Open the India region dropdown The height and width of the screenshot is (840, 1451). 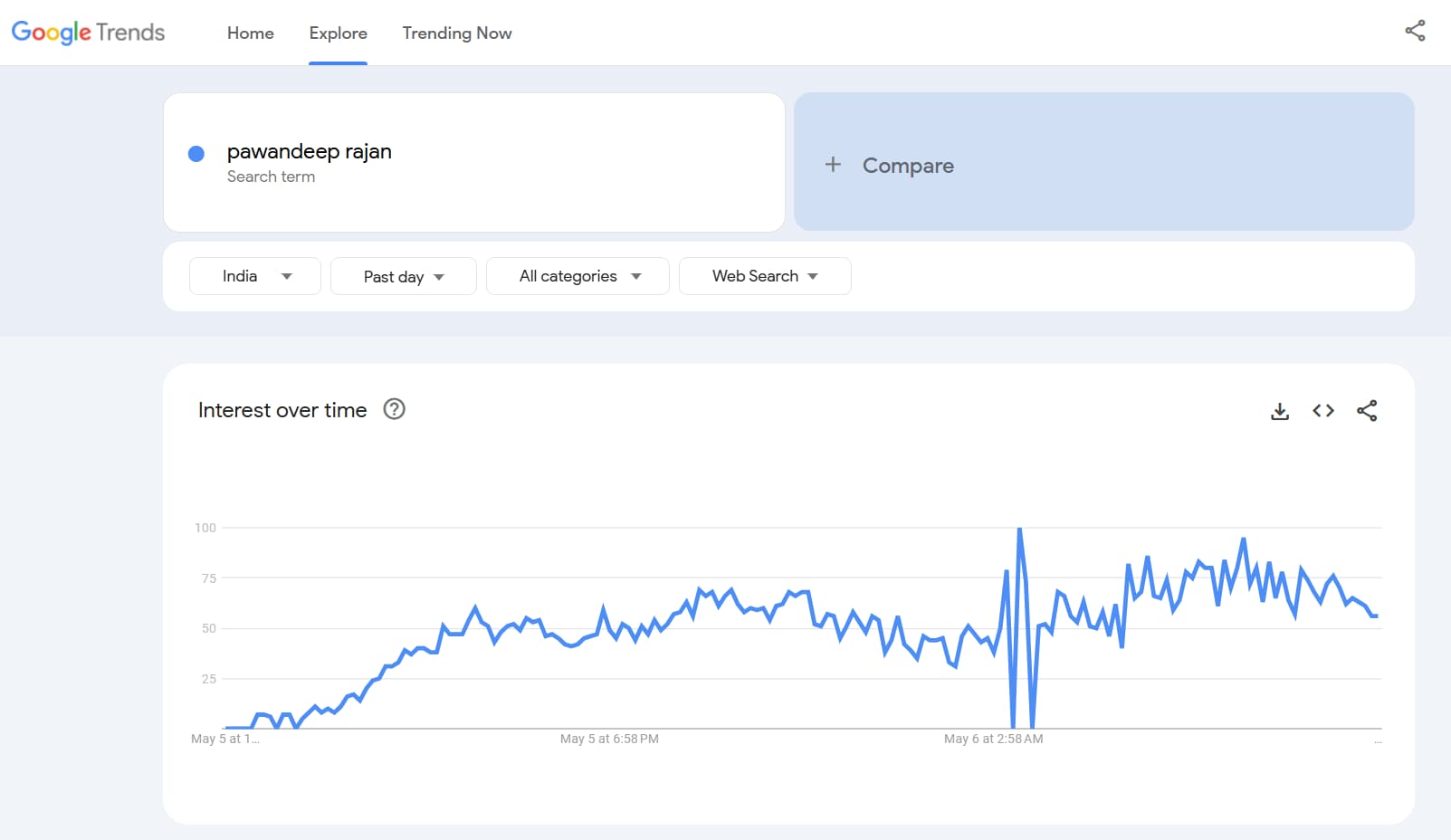255,276
